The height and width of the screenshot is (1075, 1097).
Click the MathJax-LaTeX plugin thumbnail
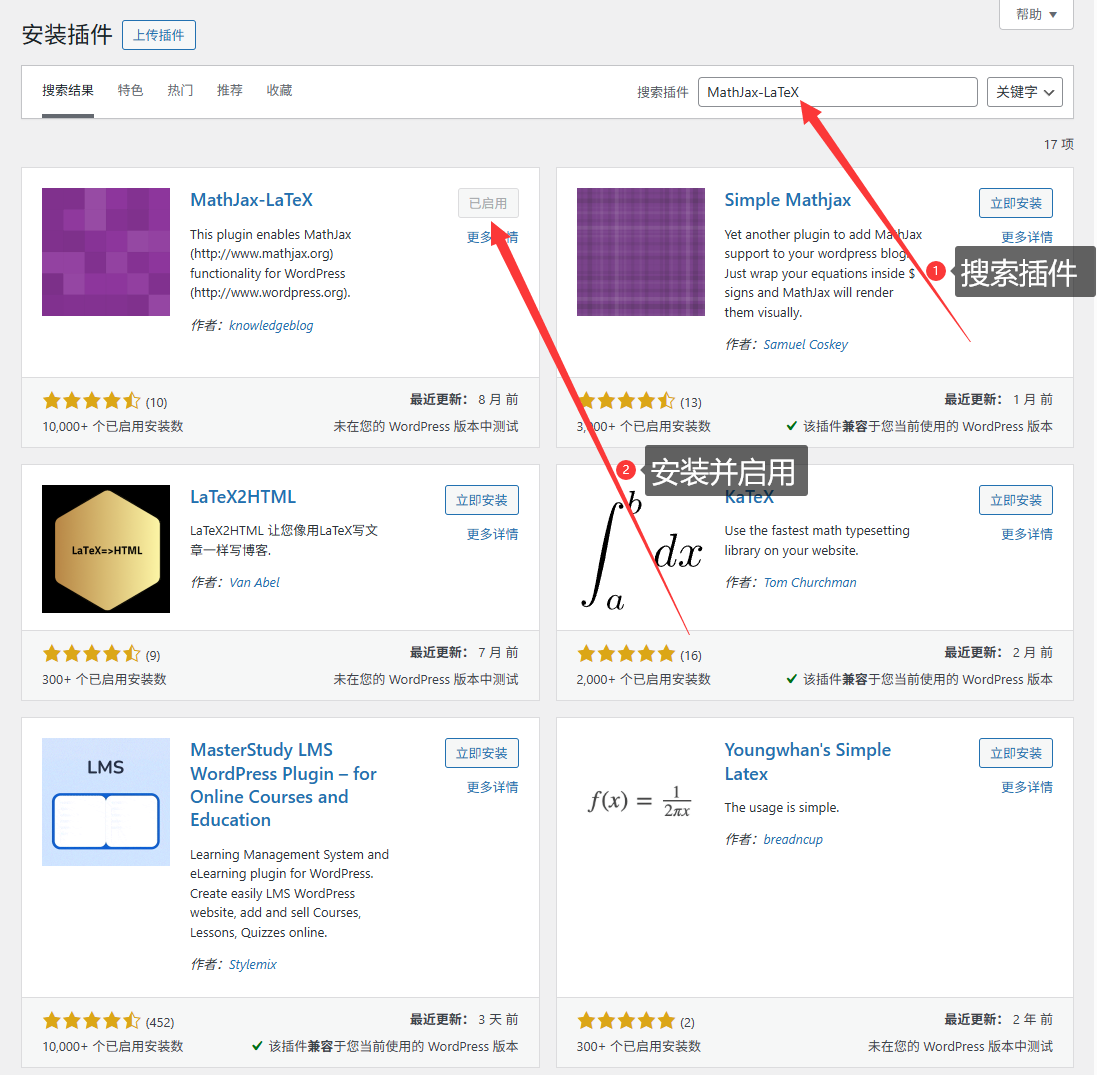pos(106,252)
